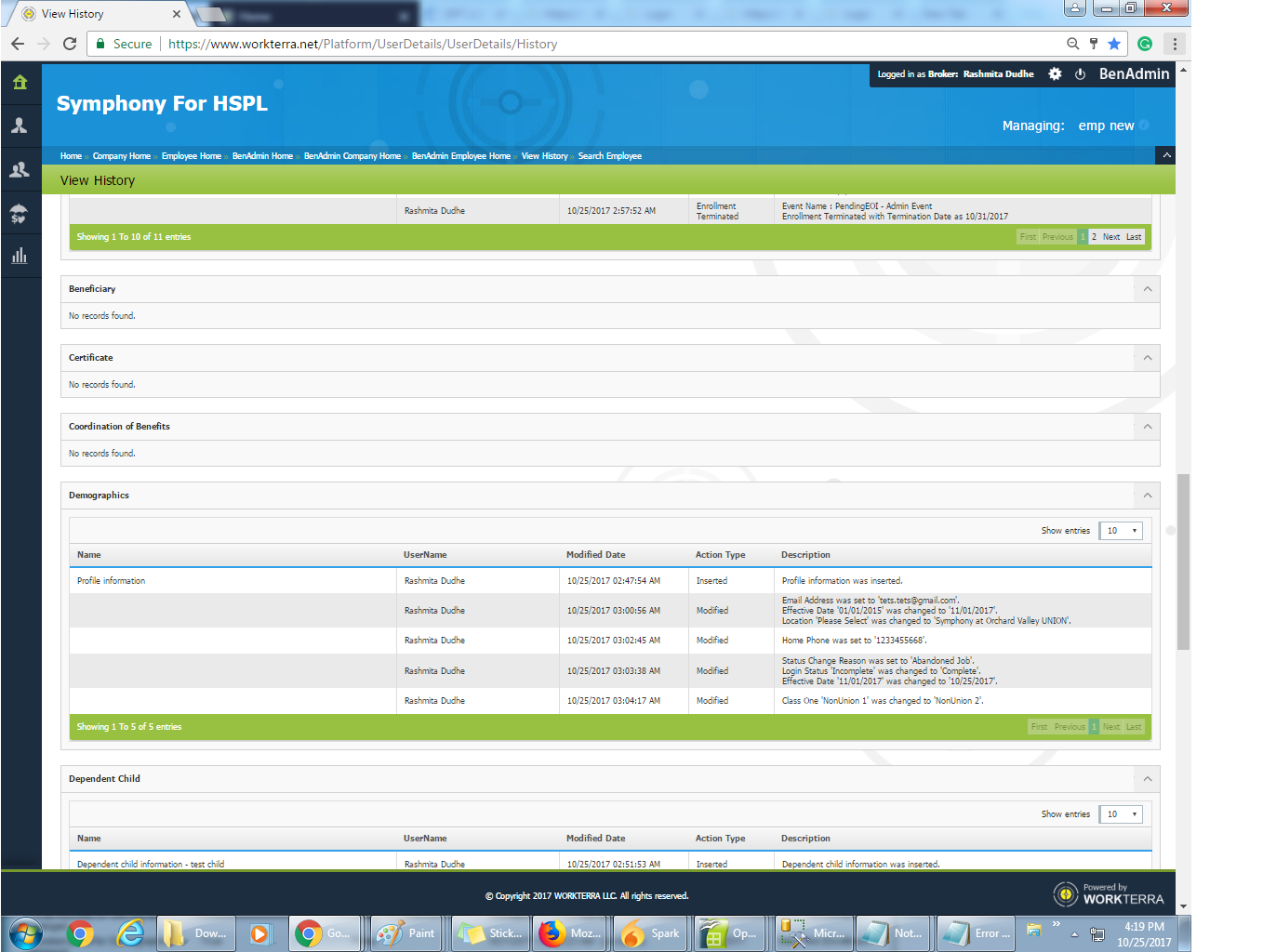Launch Internet Explorer from taskbar
This screenshot has width=1263, height=952.
pyautogui.click(x=130, y=932)
